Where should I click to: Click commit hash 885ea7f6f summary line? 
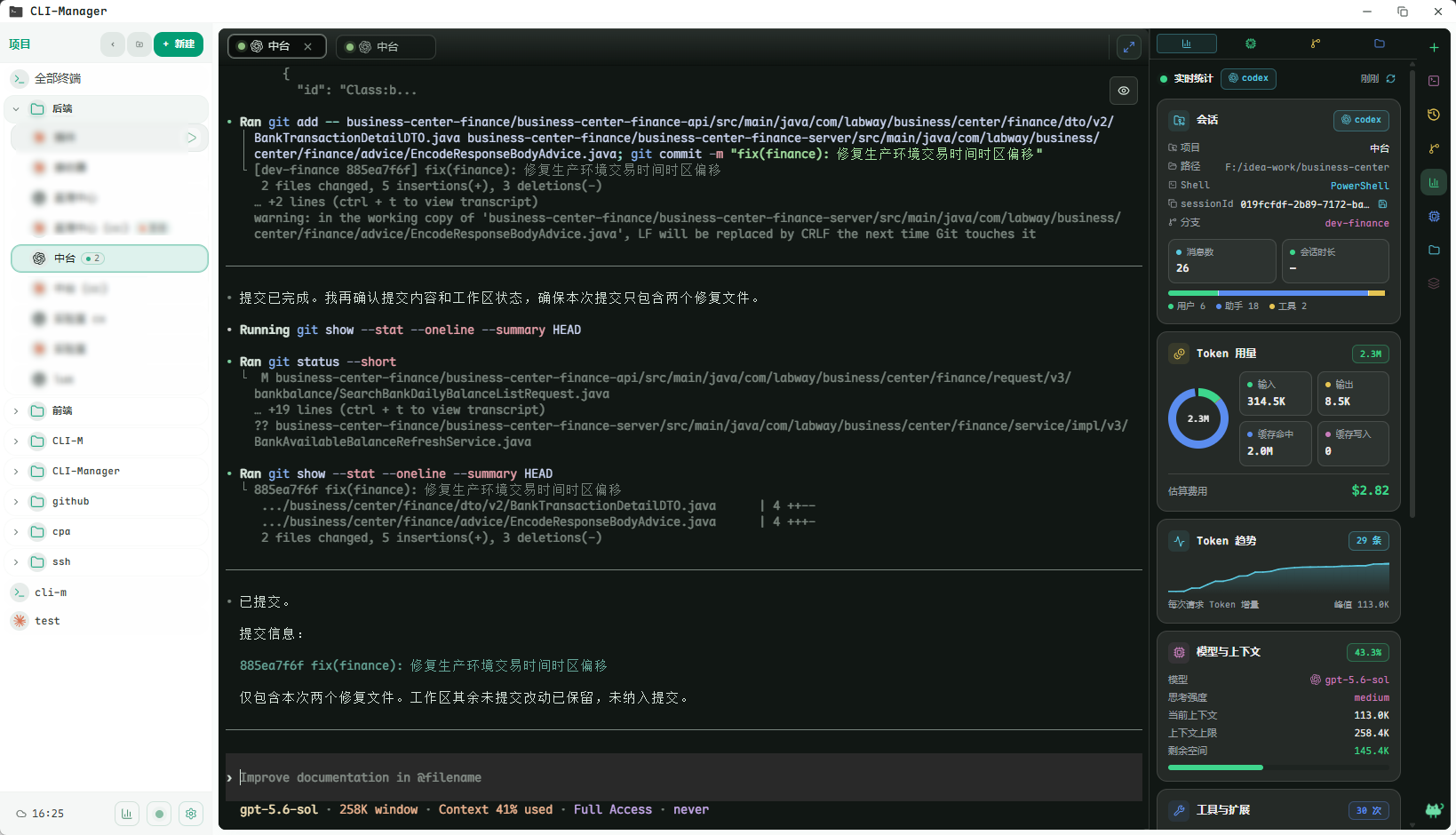(x=423, y=665)
